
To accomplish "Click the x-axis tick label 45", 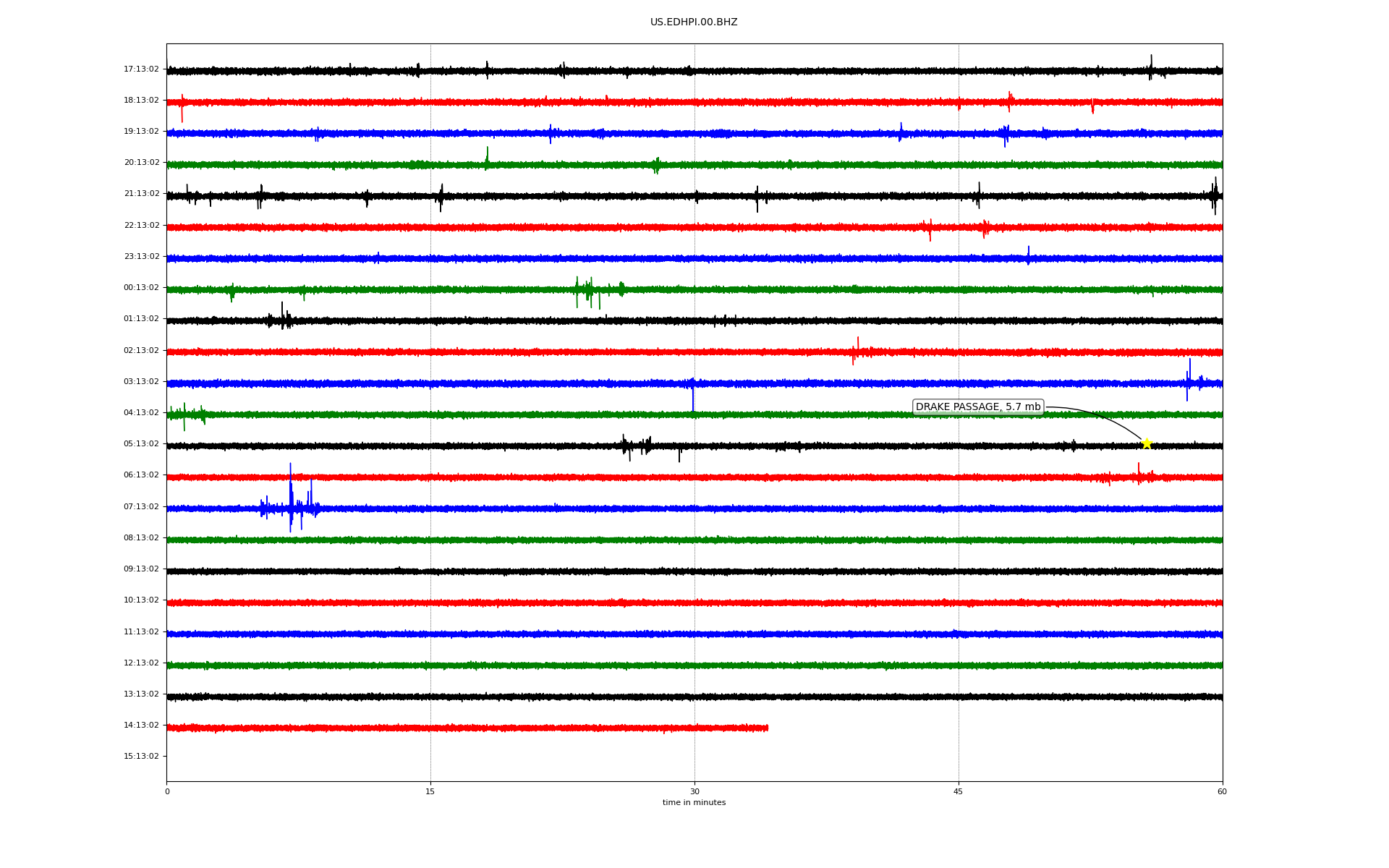I will [959, 792].
